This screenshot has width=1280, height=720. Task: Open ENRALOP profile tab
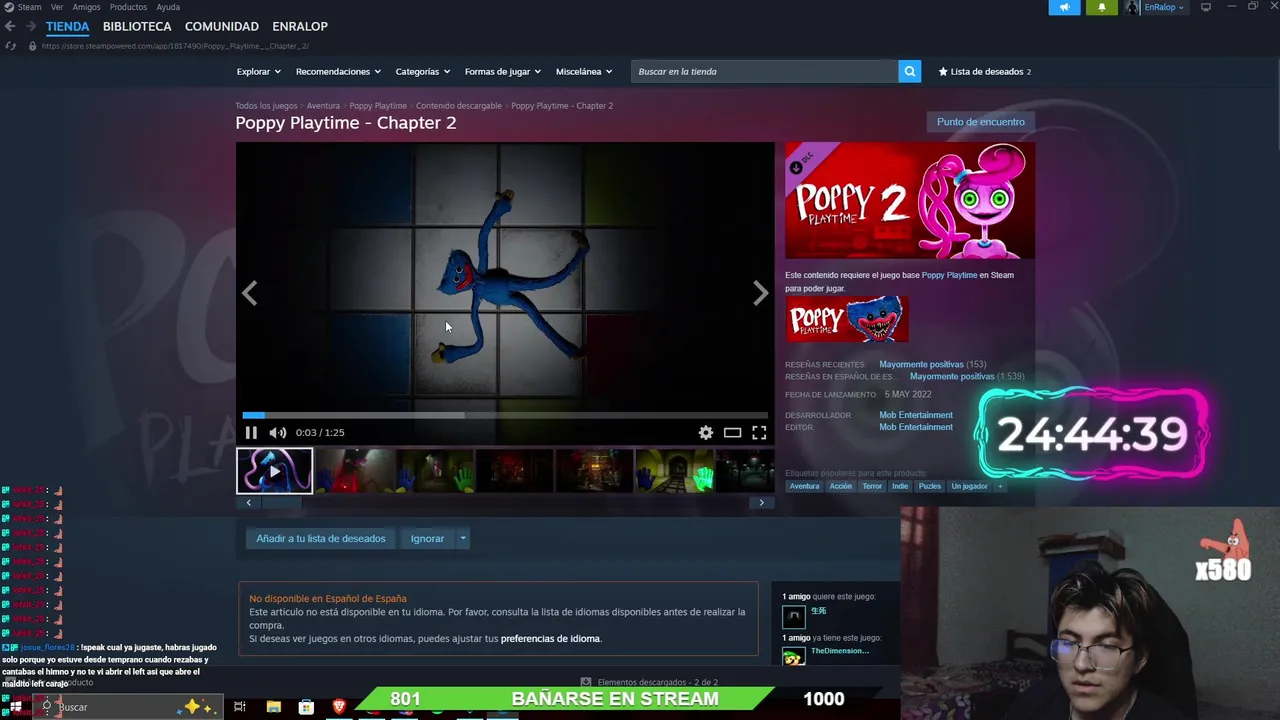click(300, 26)
